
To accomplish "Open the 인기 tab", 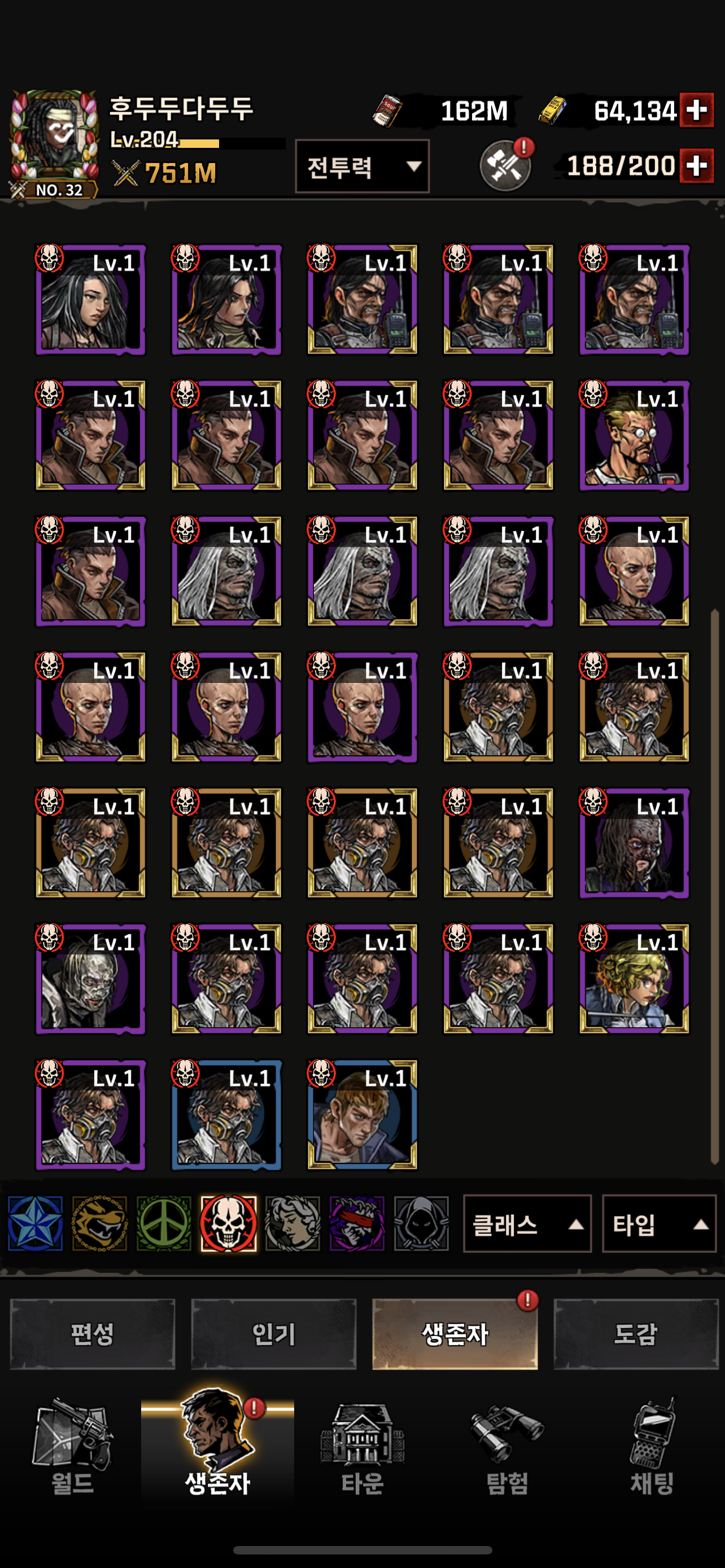I will tap(274, 1334).
